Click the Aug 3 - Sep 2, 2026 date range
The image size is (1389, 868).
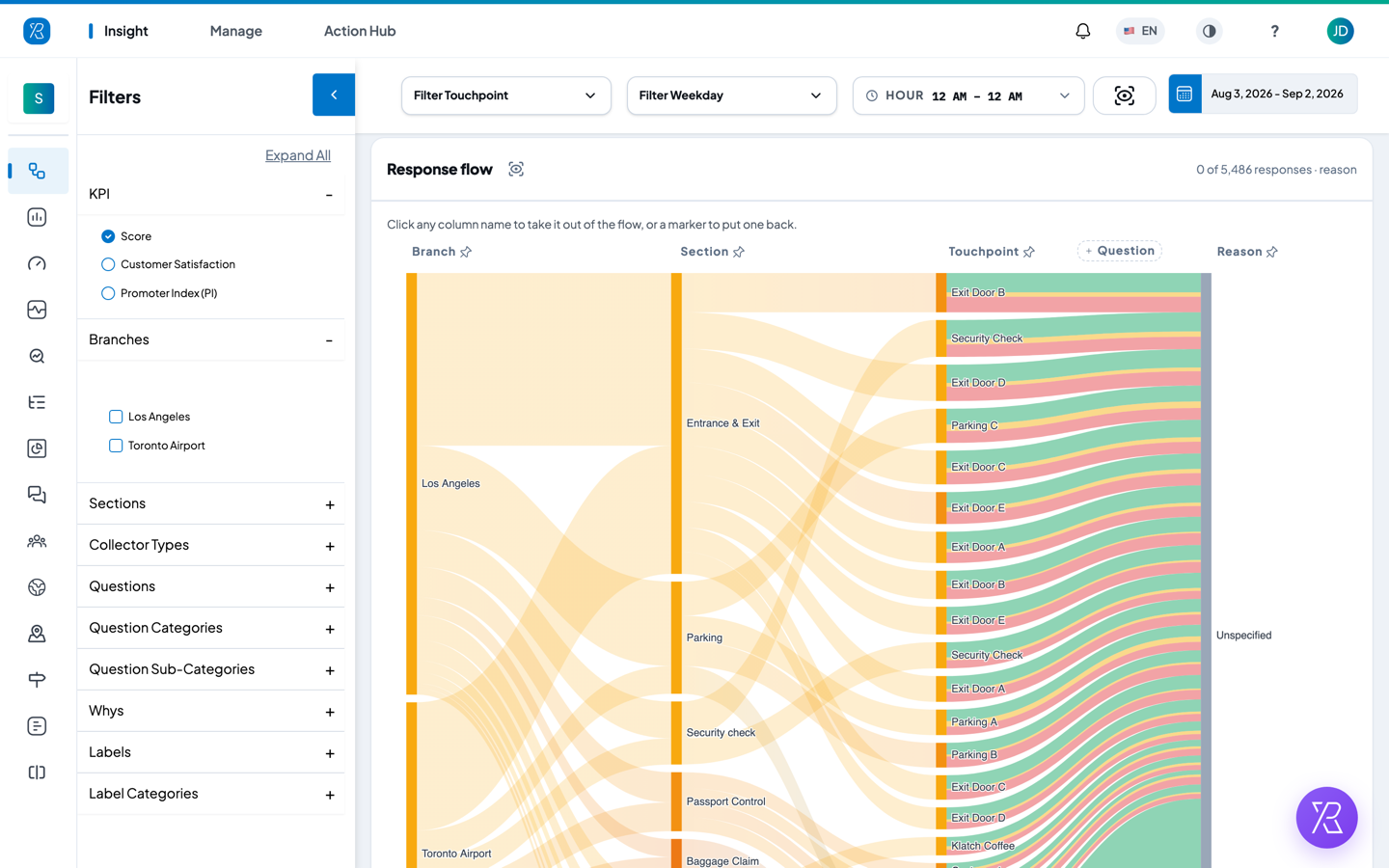tap(1277, 94)
